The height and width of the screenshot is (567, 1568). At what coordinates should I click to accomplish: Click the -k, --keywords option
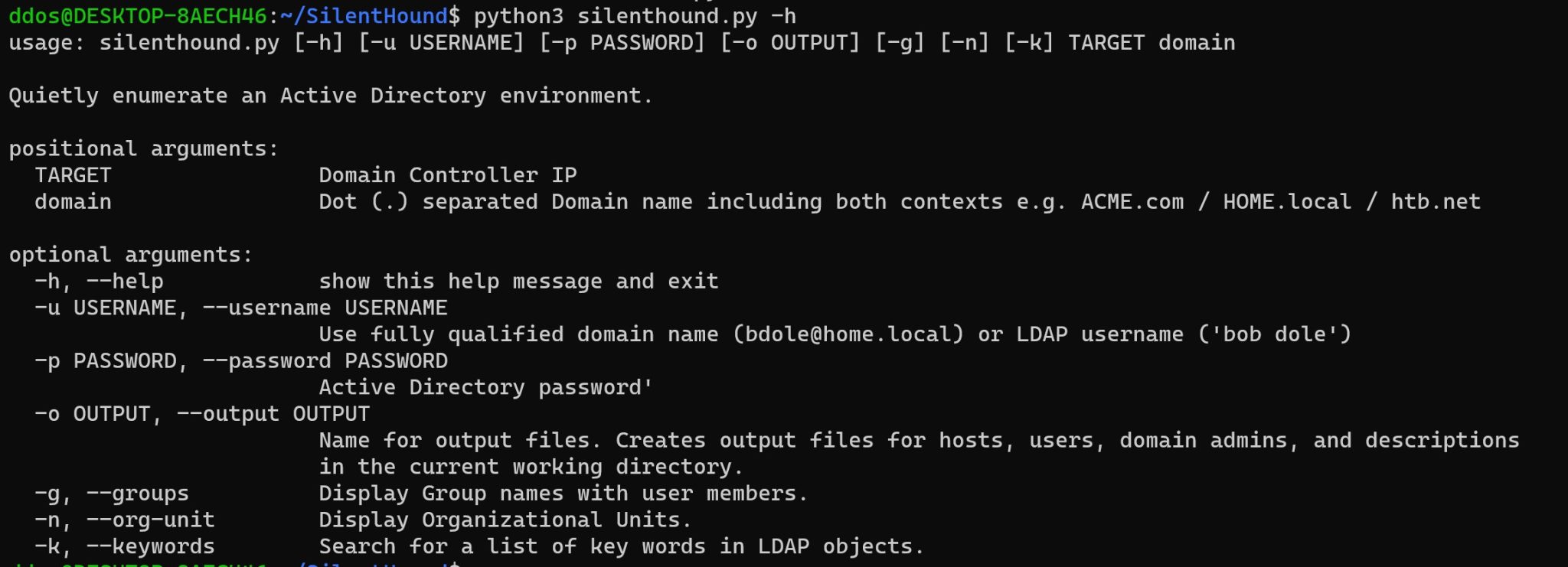coord(125,546)
